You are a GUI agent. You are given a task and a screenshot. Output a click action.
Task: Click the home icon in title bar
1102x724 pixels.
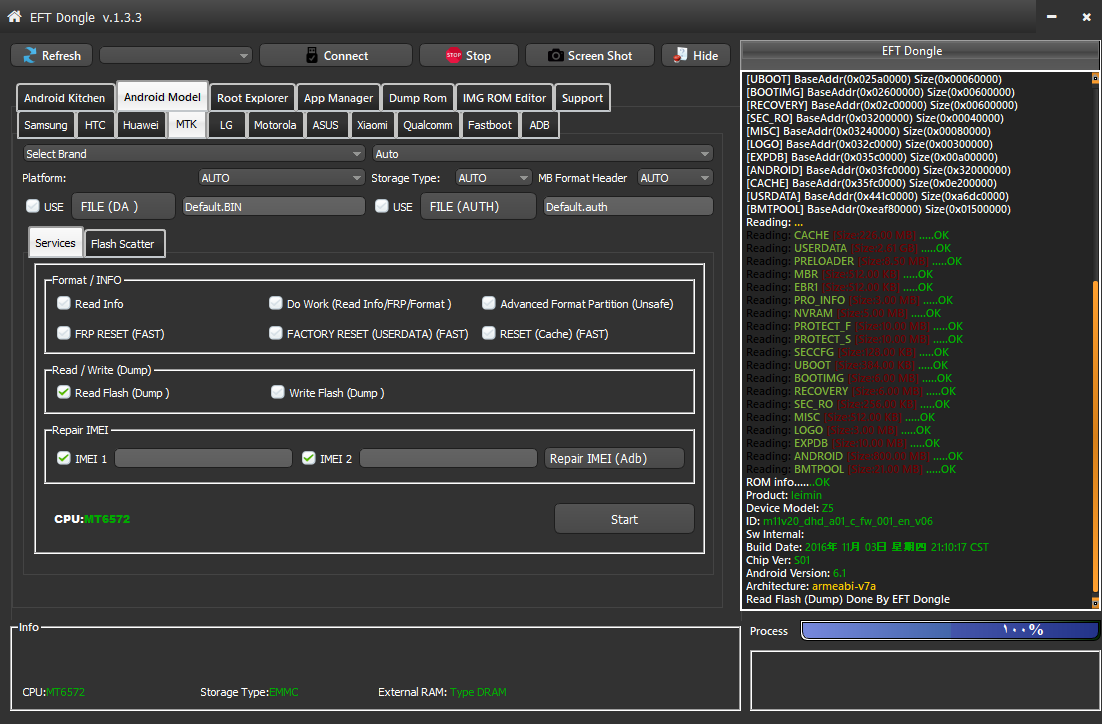tap(14, 17)
